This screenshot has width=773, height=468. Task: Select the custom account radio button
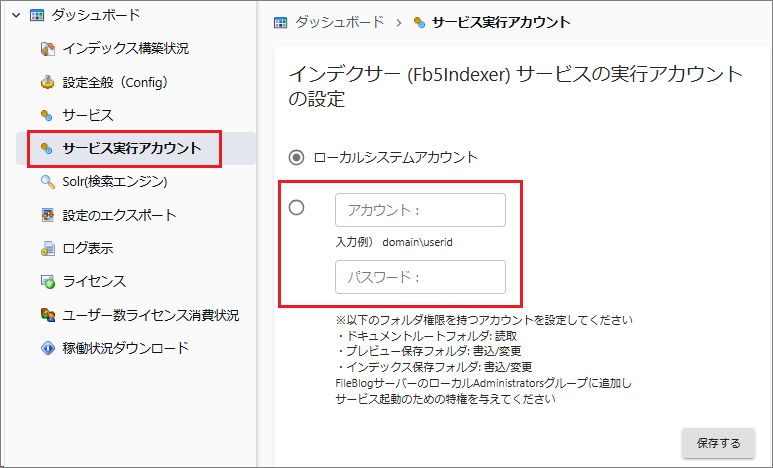pyautogui.click(x=296, y=208)
